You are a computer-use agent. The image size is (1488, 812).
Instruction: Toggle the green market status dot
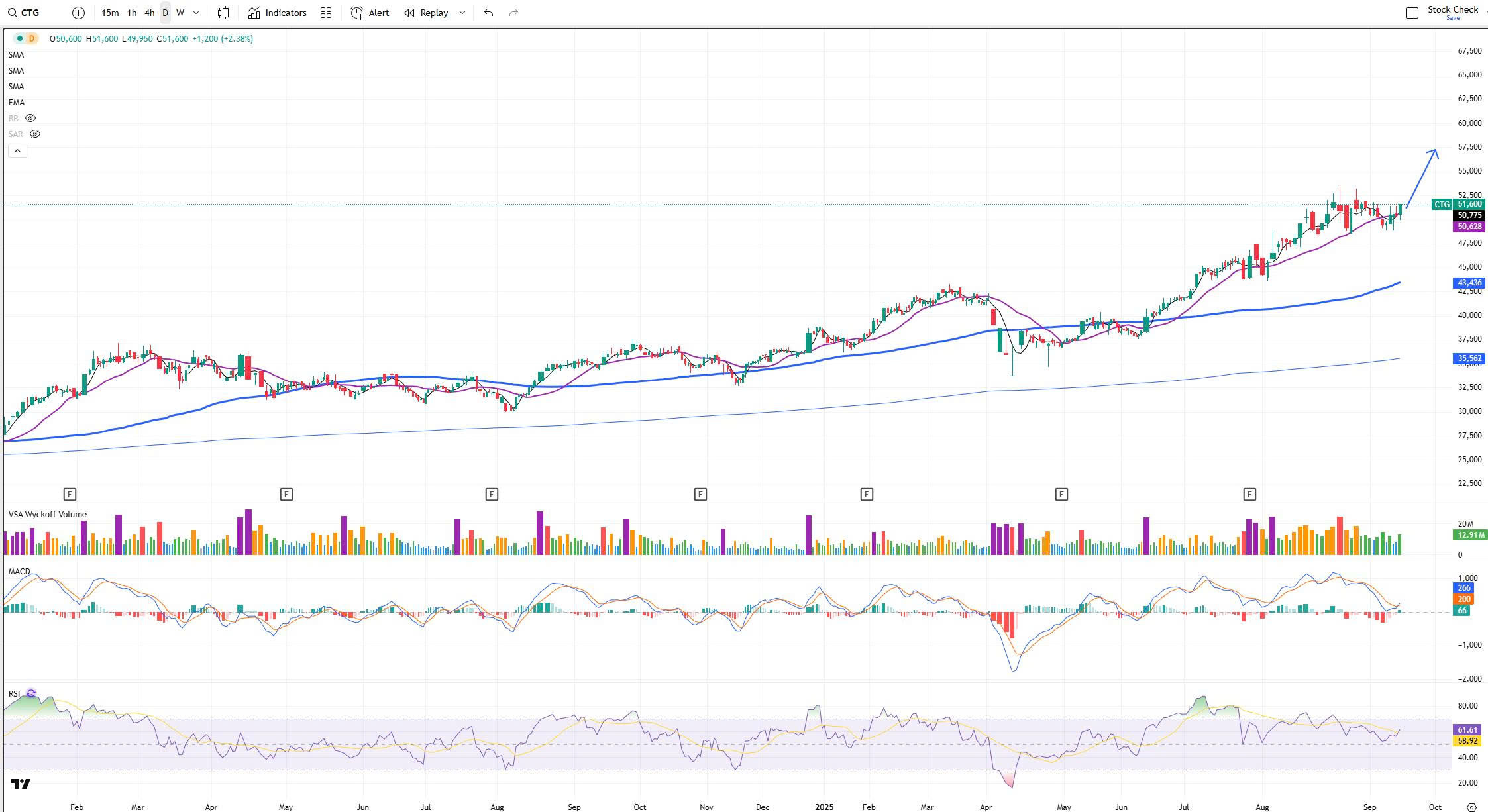click(x=20, y=39)
